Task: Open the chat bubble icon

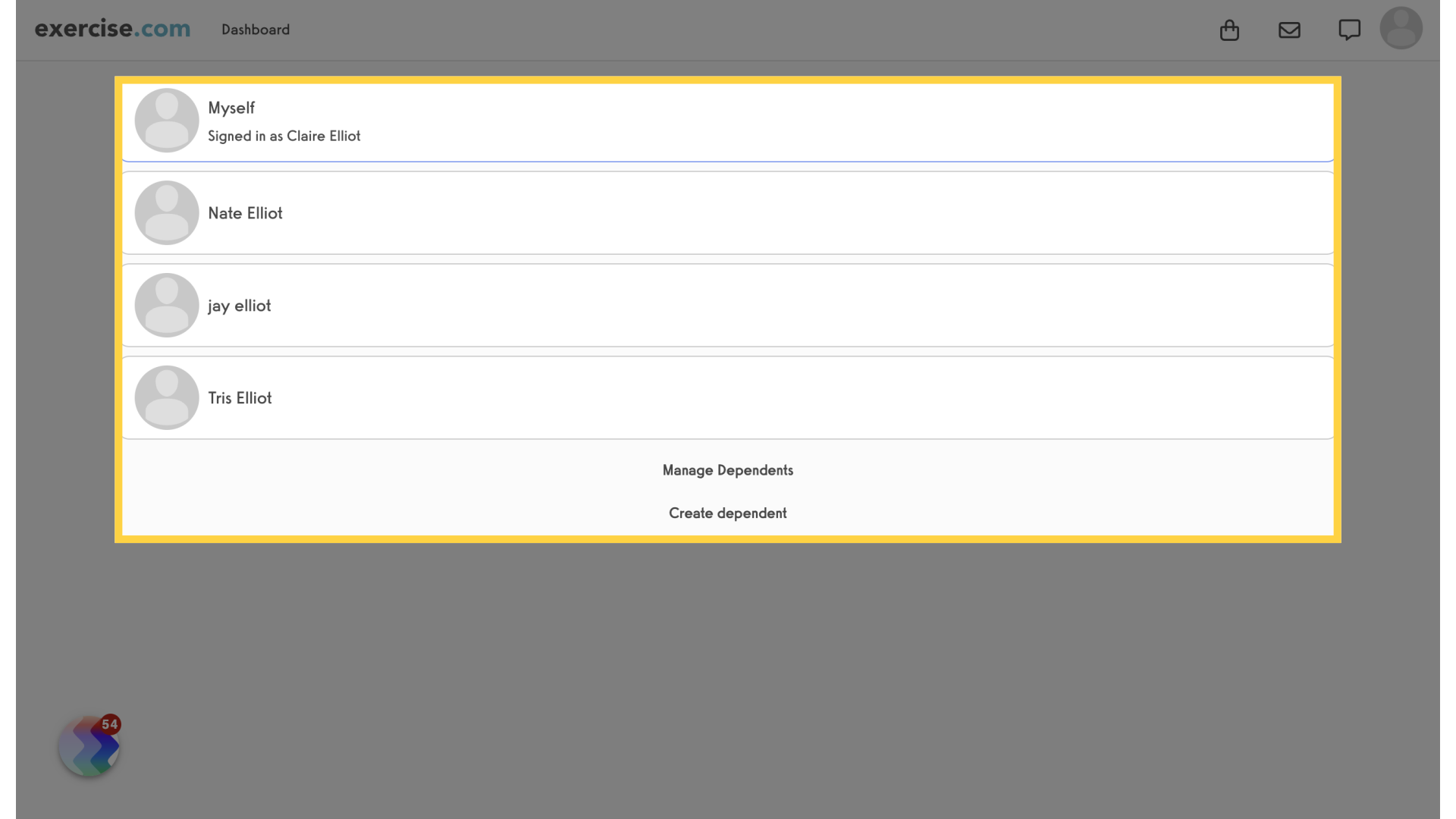Action: tap(1349, 30)
